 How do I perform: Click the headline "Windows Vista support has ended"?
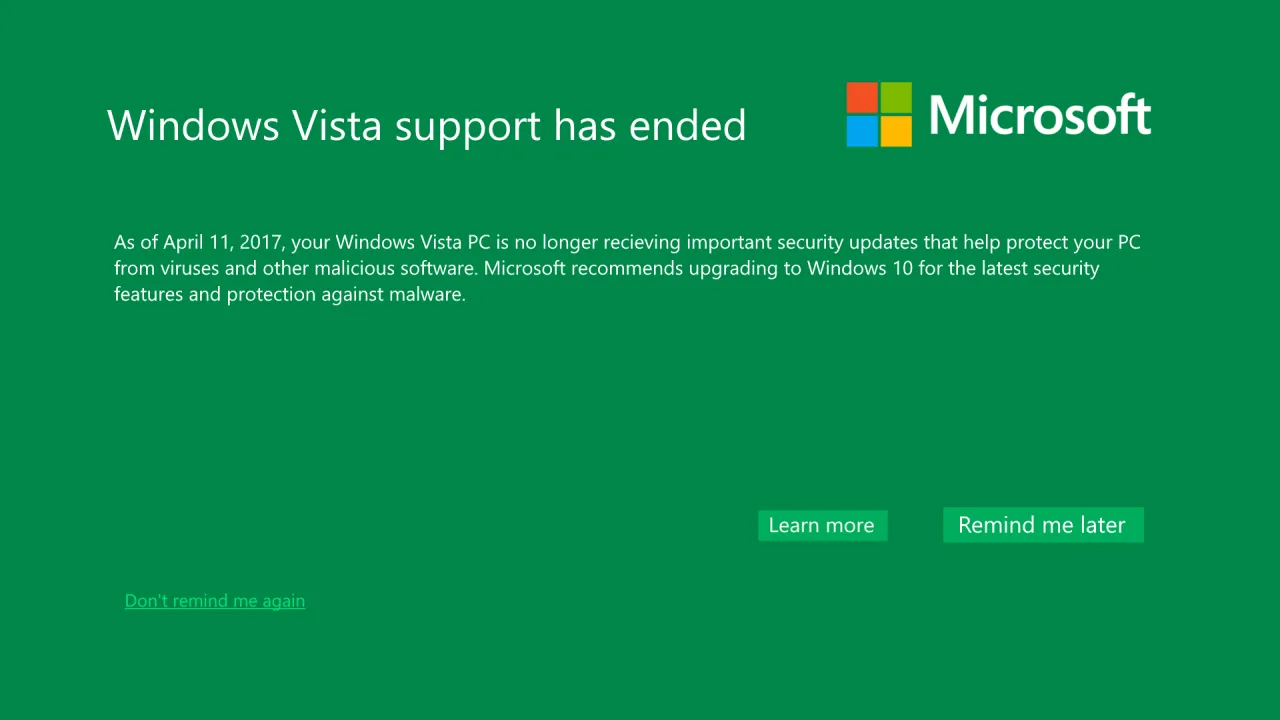pyautogui.click(x=427, y=125)
